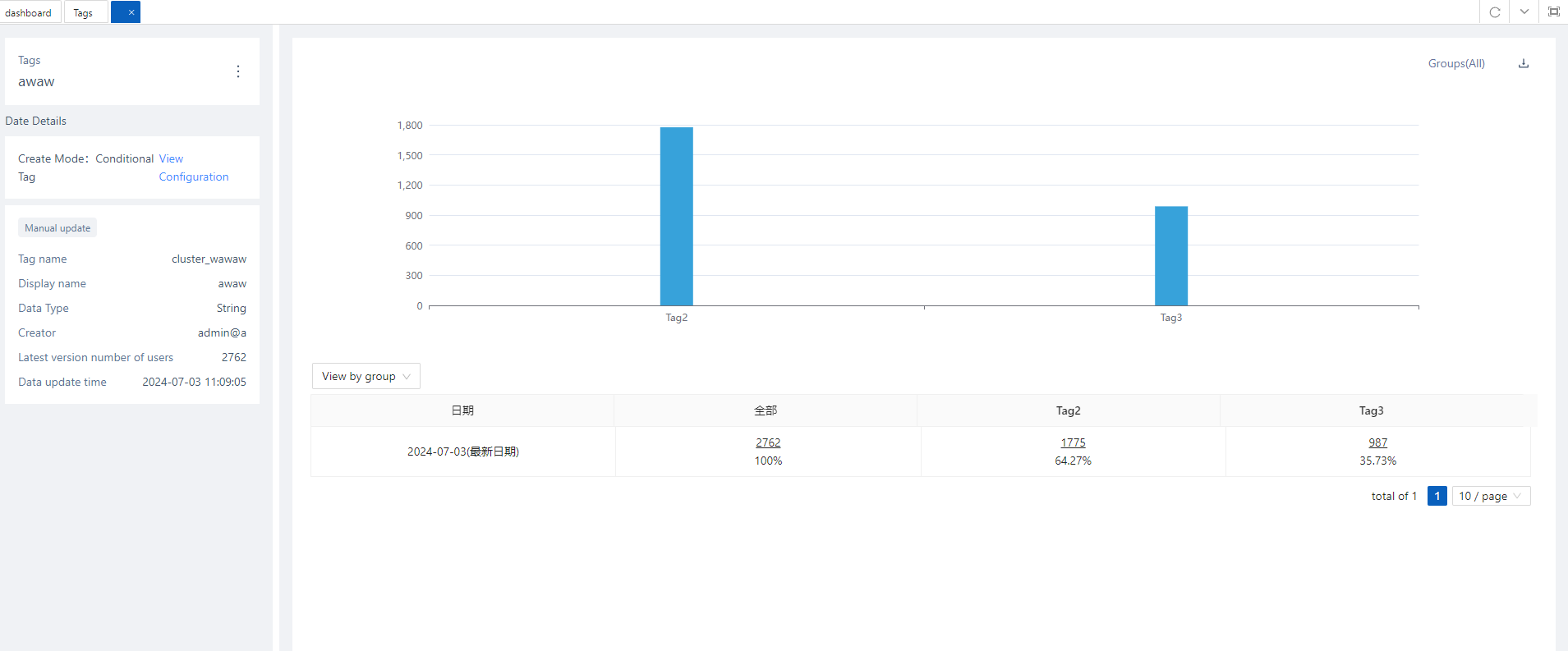Viewport: 1568px width, 651px height.
Task: Open the Configuration link
Action: 194,177
